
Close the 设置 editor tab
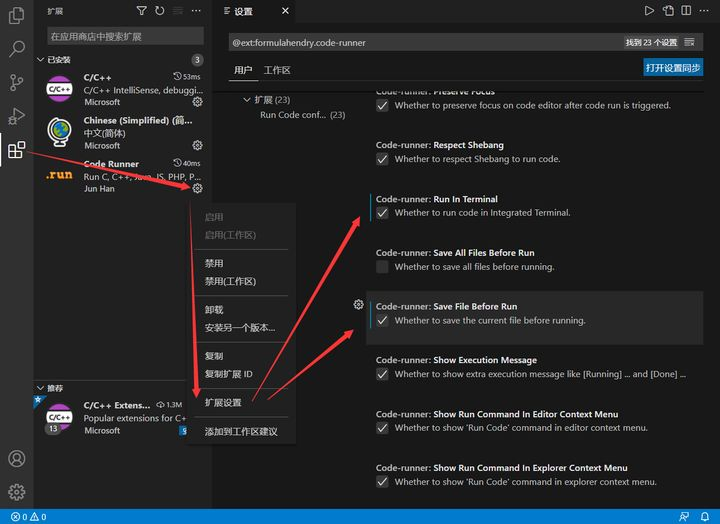[285, 11]
